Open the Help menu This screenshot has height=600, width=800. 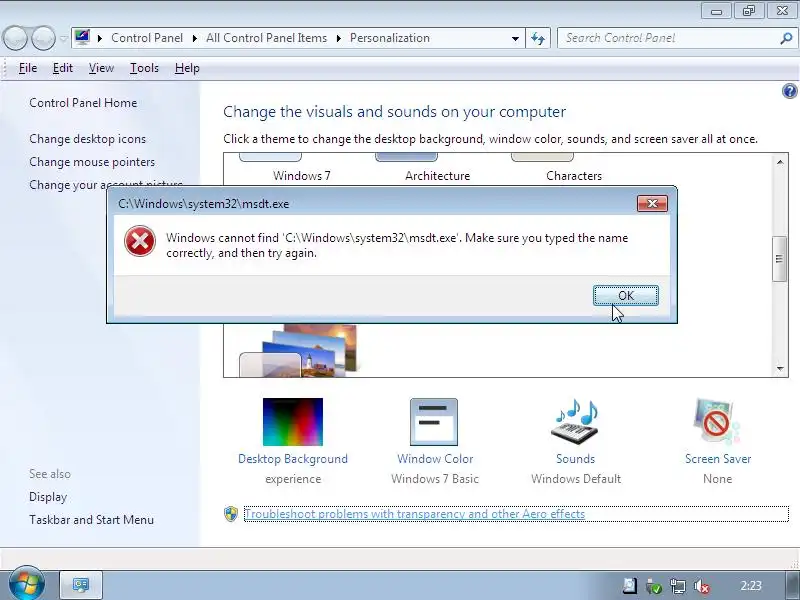coord(187,68)
